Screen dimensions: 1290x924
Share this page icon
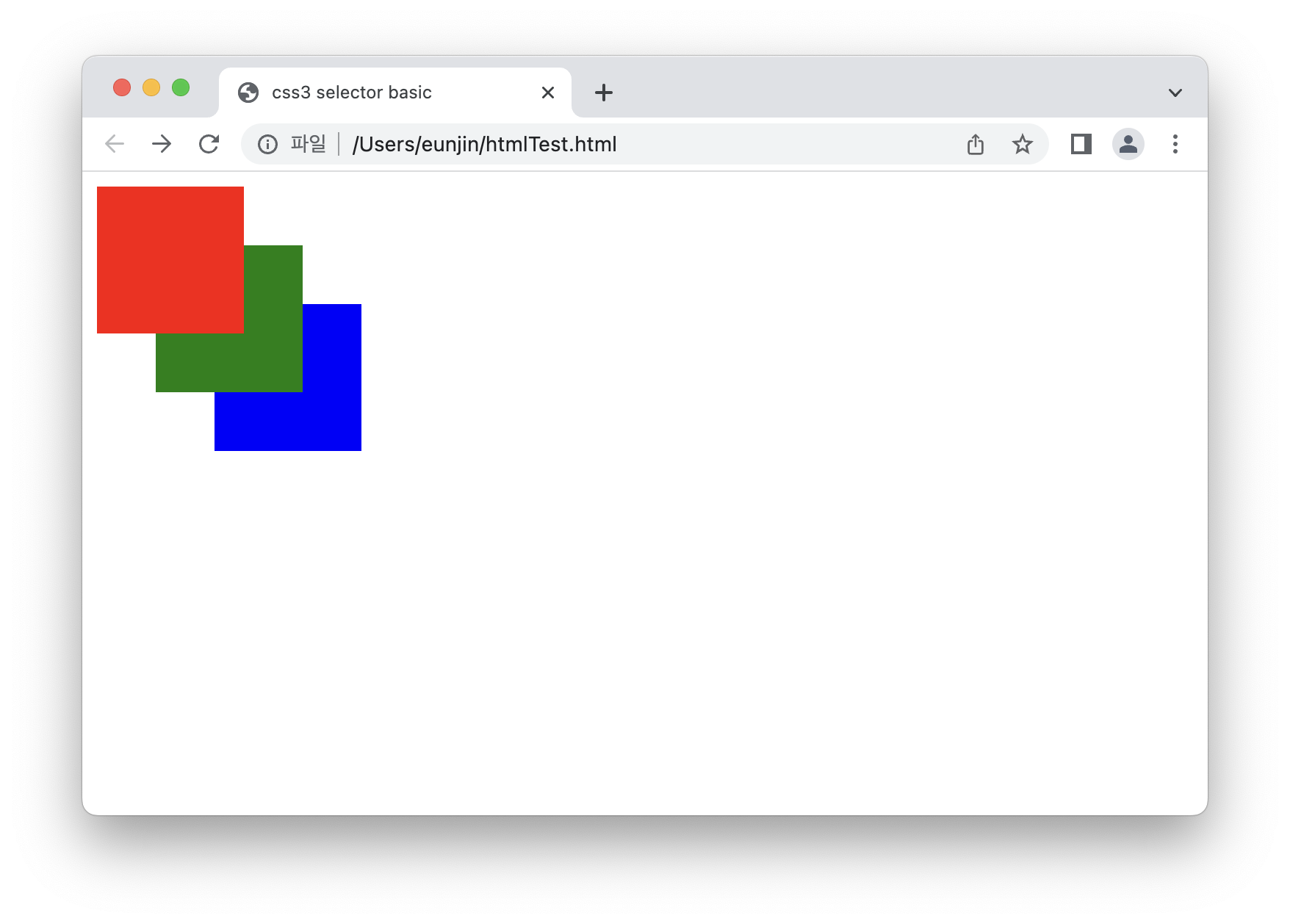(976, 144)
